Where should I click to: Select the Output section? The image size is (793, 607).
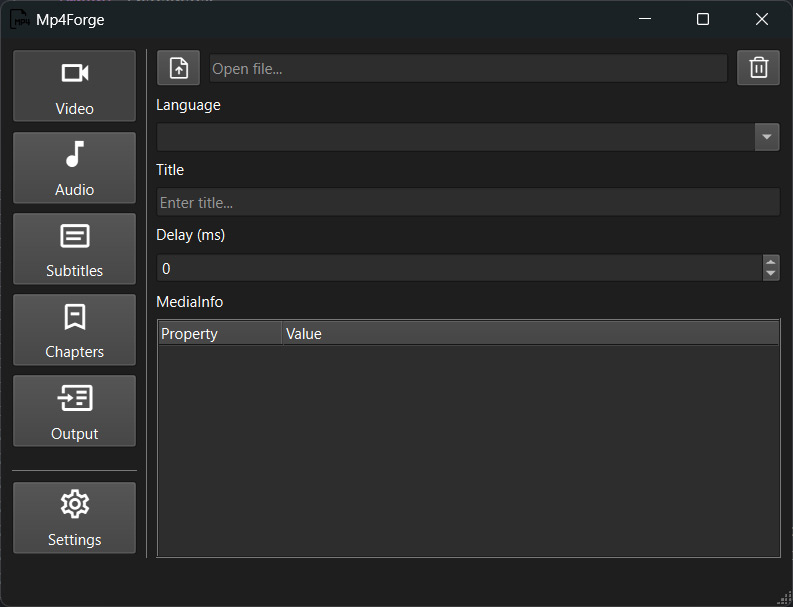[x=74, y=411]
